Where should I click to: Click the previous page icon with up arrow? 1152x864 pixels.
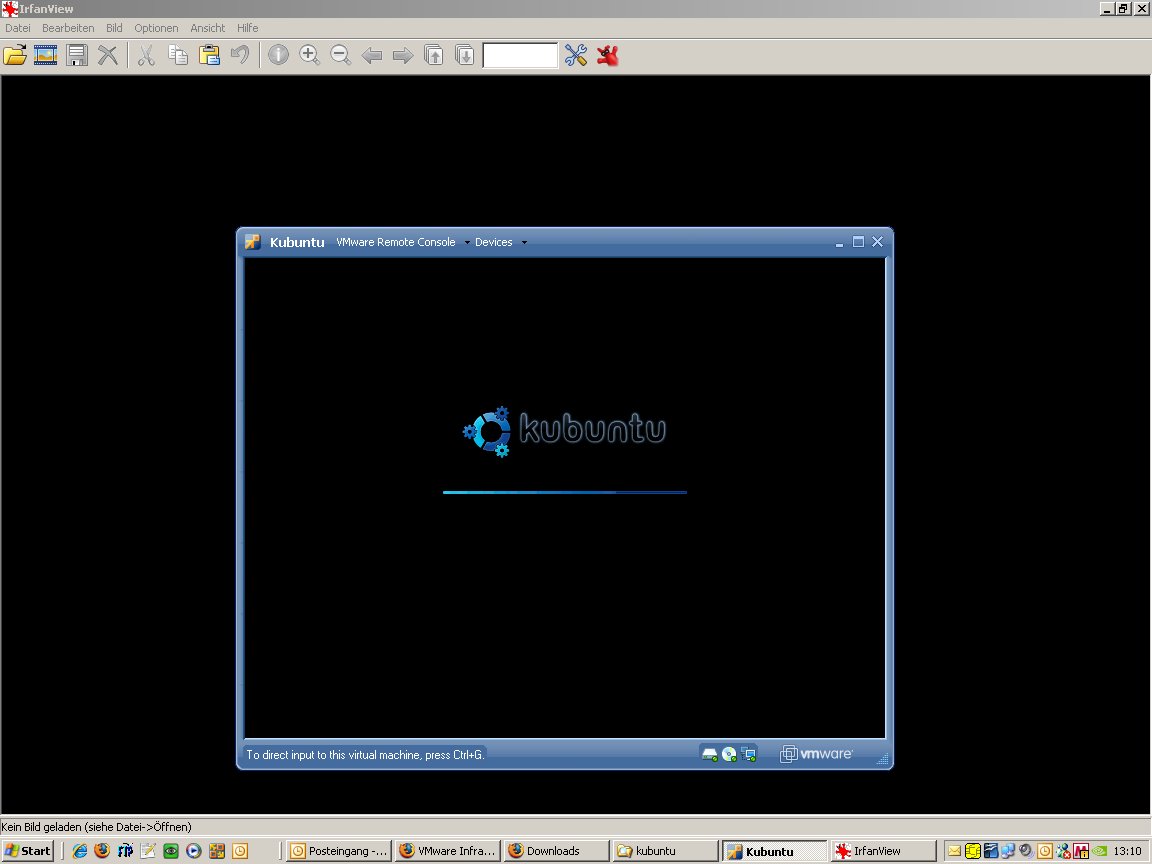pyautogui.click(x=434, y=55)
